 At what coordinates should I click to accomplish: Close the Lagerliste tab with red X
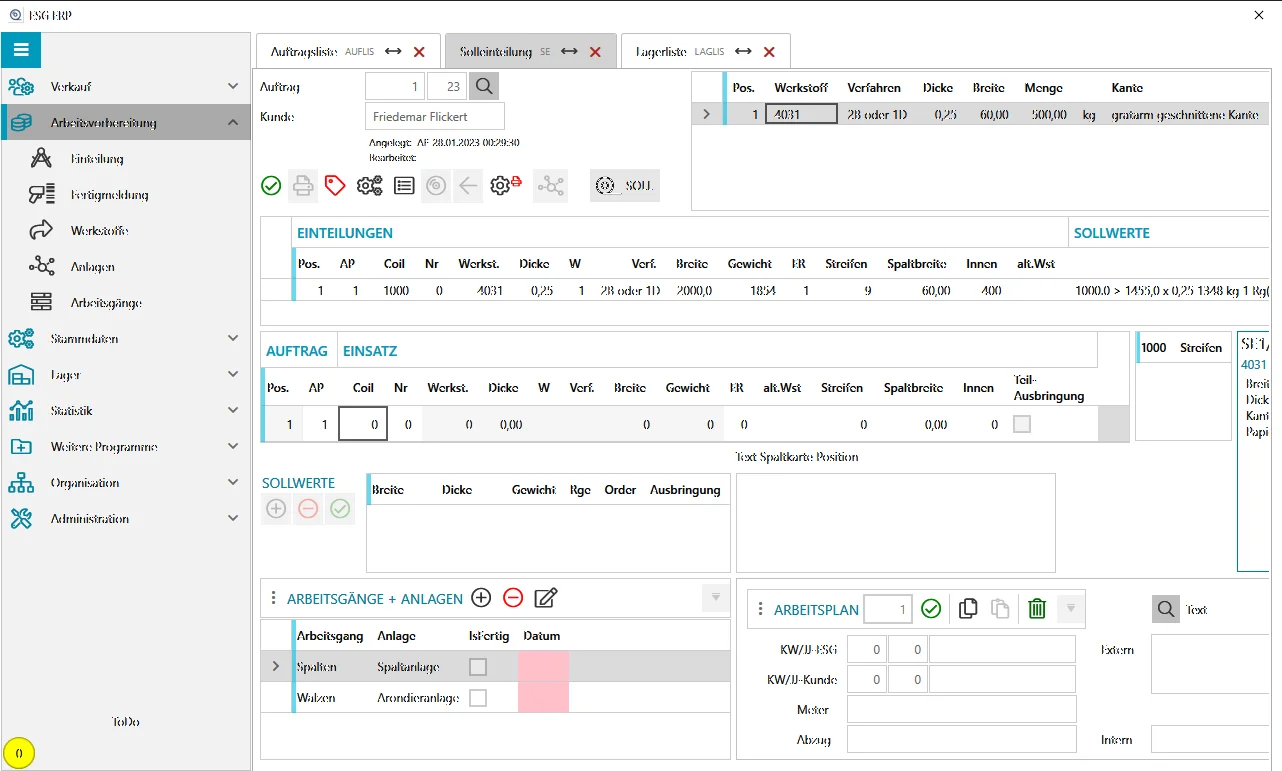coord(769,52)
